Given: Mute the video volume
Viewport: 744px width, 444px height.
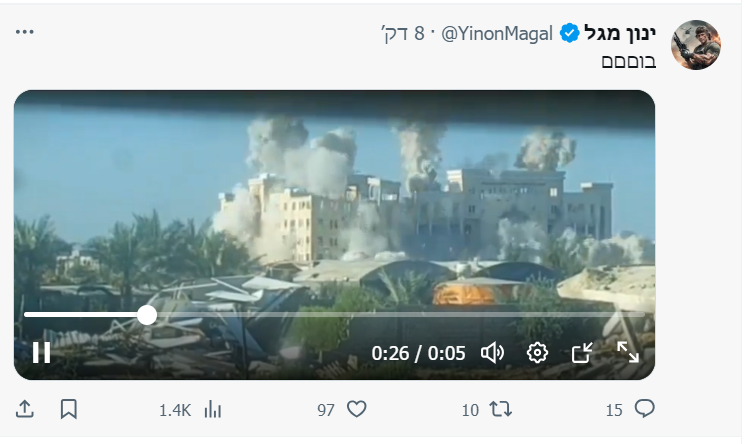Looking at the screenshot, I should click(x=492, y=352).
